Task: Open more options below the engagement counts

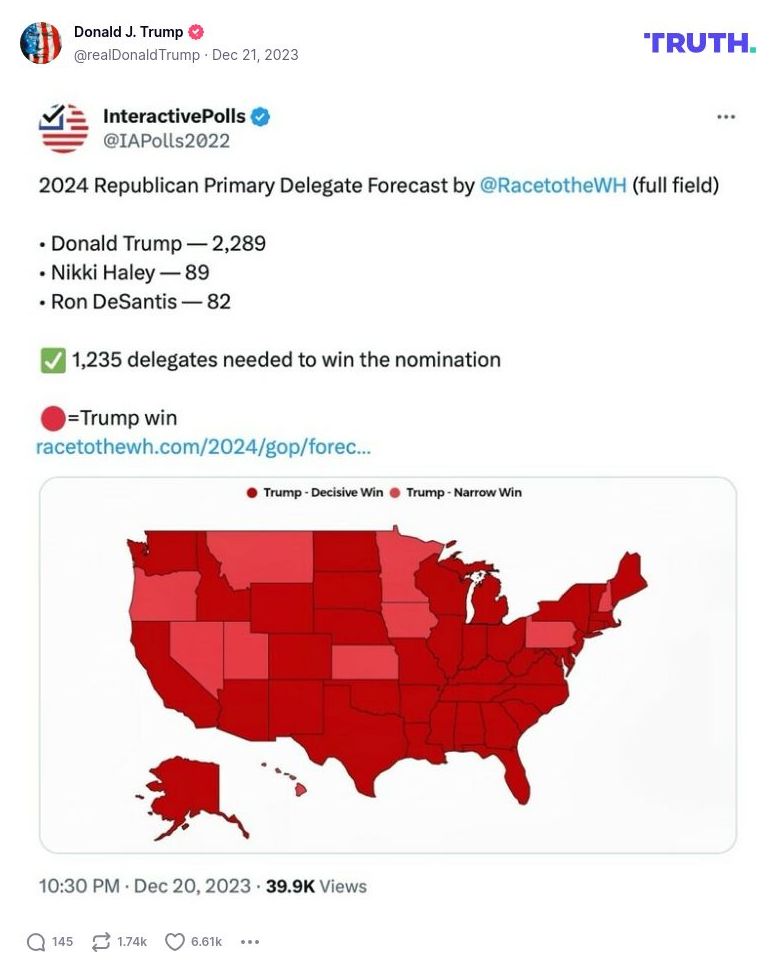Action: pos(249,941)
